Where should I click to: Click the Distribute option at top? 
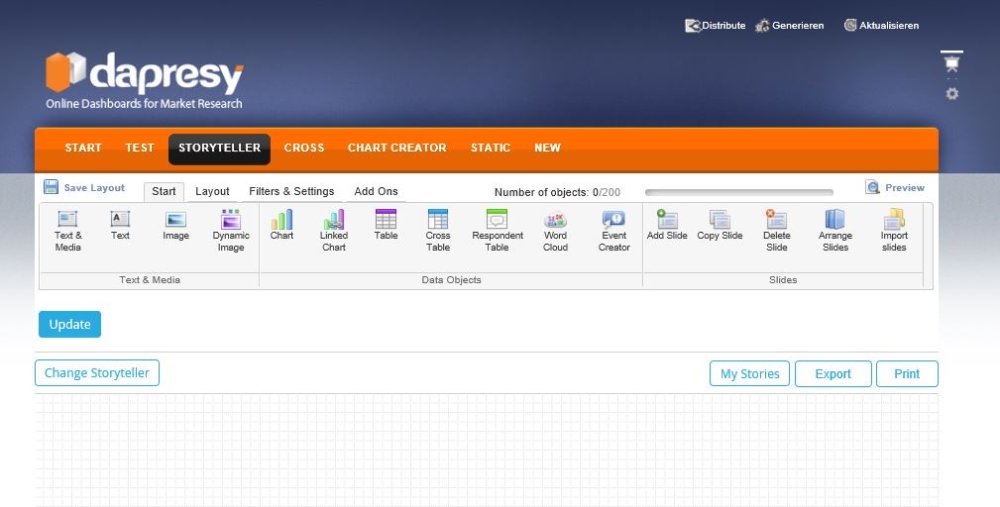(715, 26)
